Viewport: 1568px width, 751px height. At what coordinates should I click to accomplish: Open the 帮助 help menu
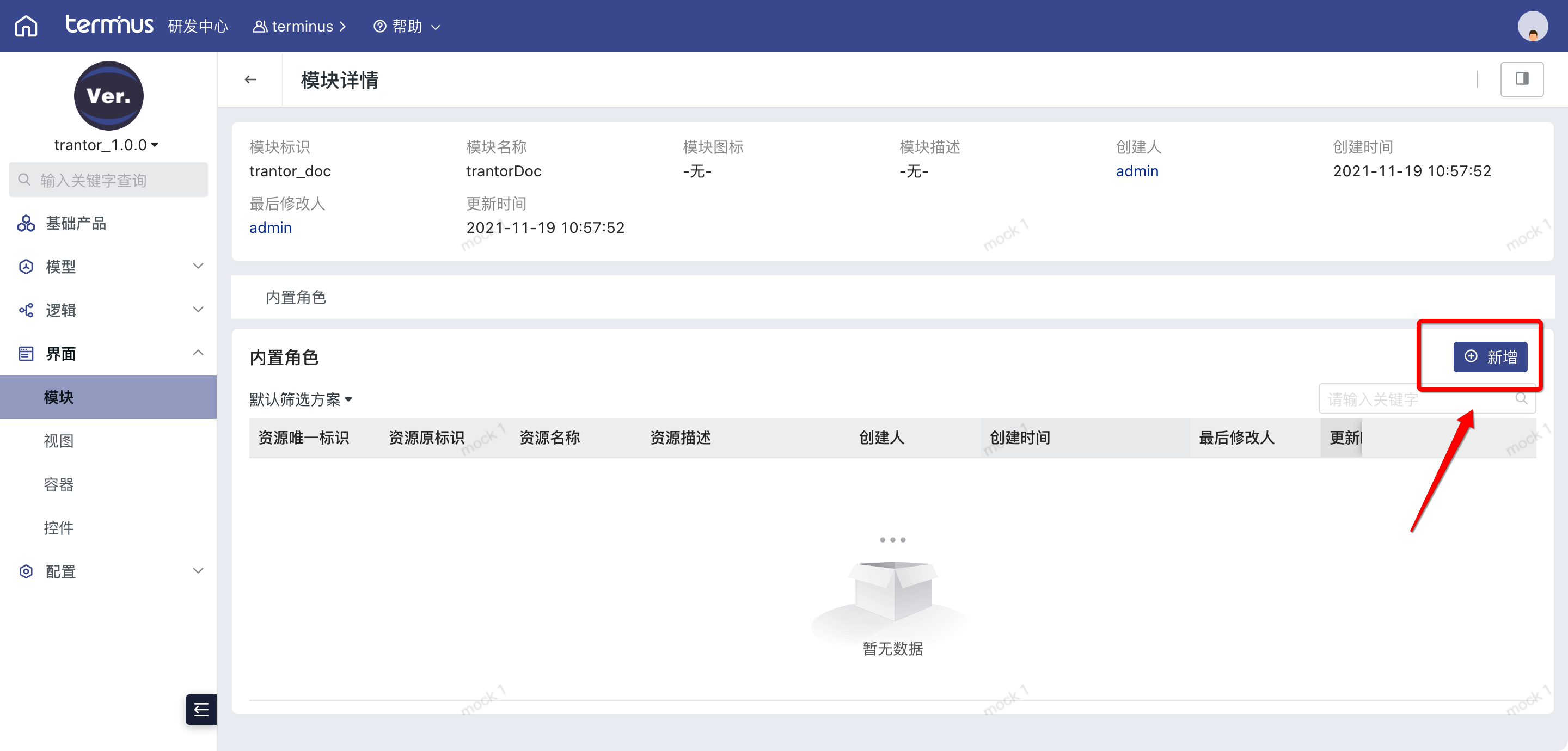[407, 27]
